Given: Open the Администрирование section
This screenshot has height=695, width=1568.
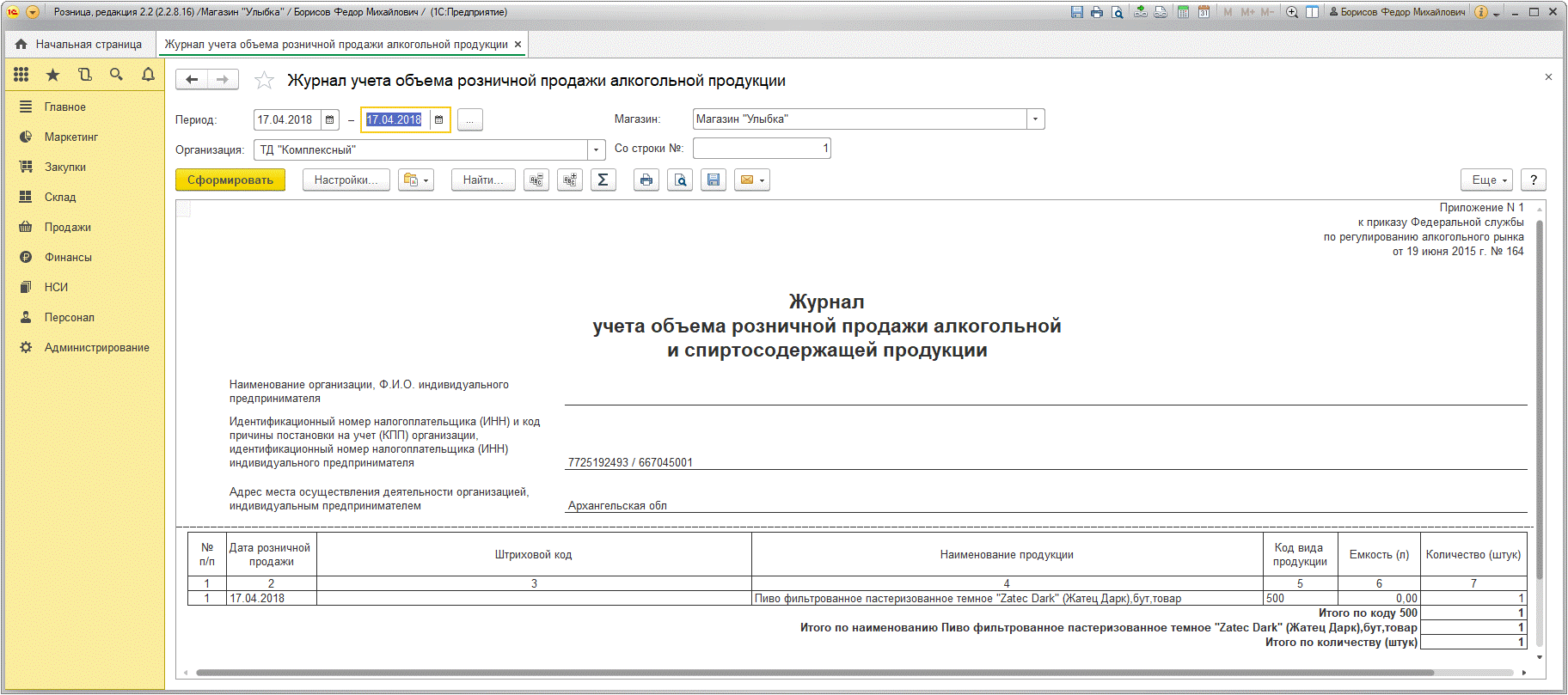Looking at the screenshot, I should (x=84, y=348).
